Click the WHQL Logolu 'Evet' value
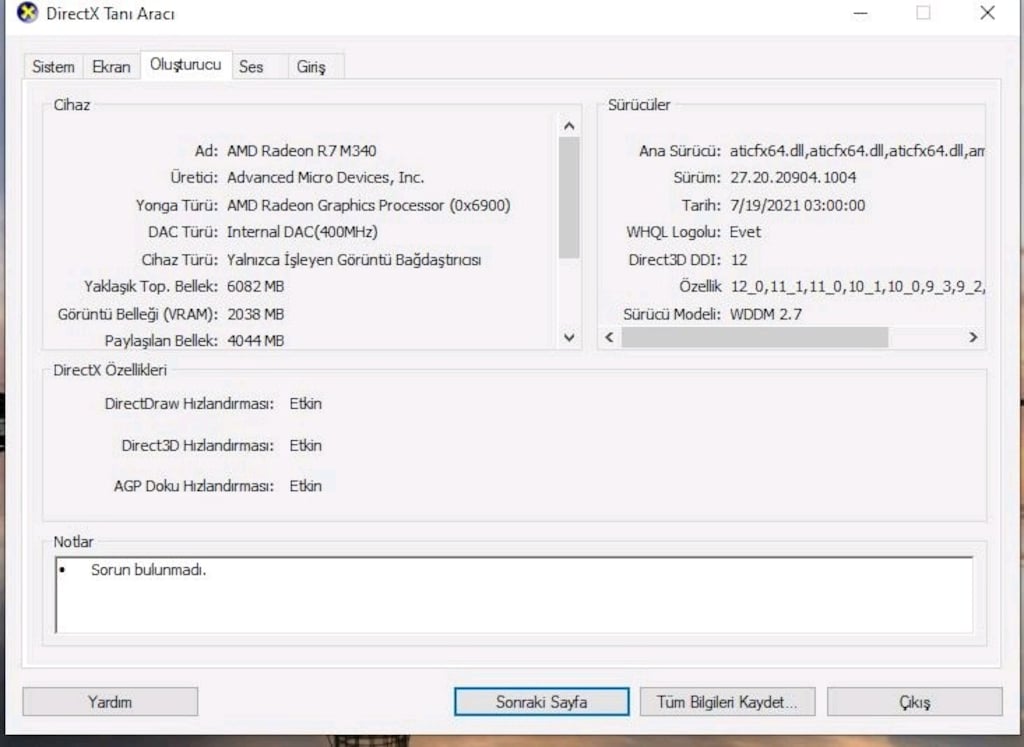The width and height of the screenshot is (1024, 747). [745, 232]
